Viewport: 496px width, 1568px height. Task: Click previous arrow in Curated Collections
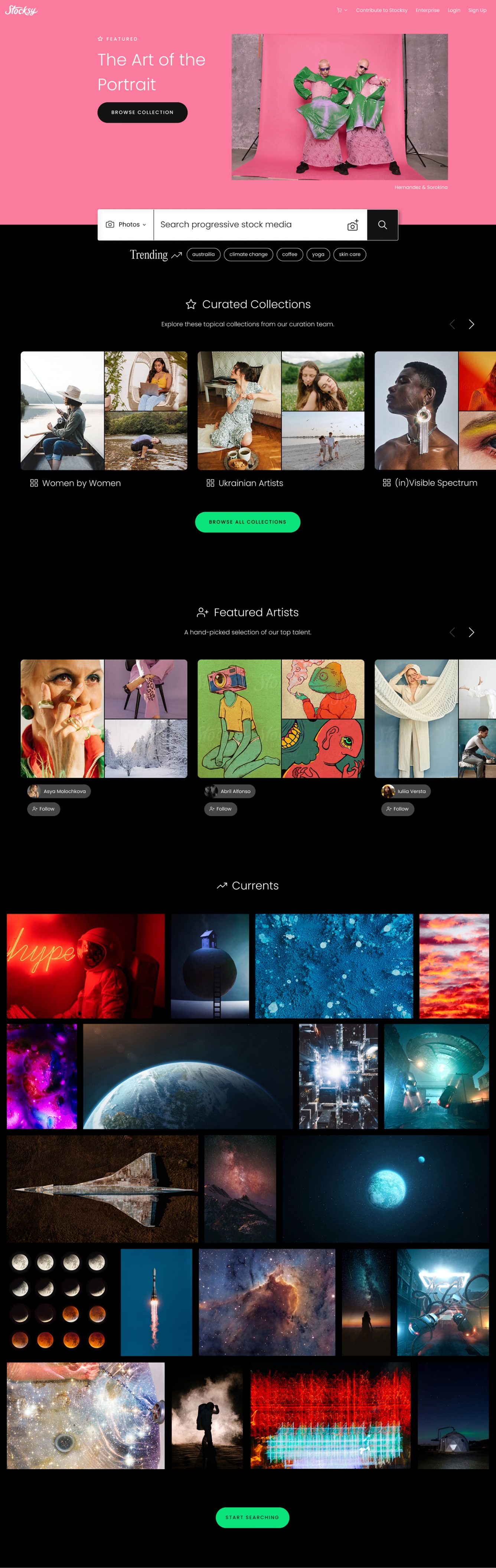452,324
